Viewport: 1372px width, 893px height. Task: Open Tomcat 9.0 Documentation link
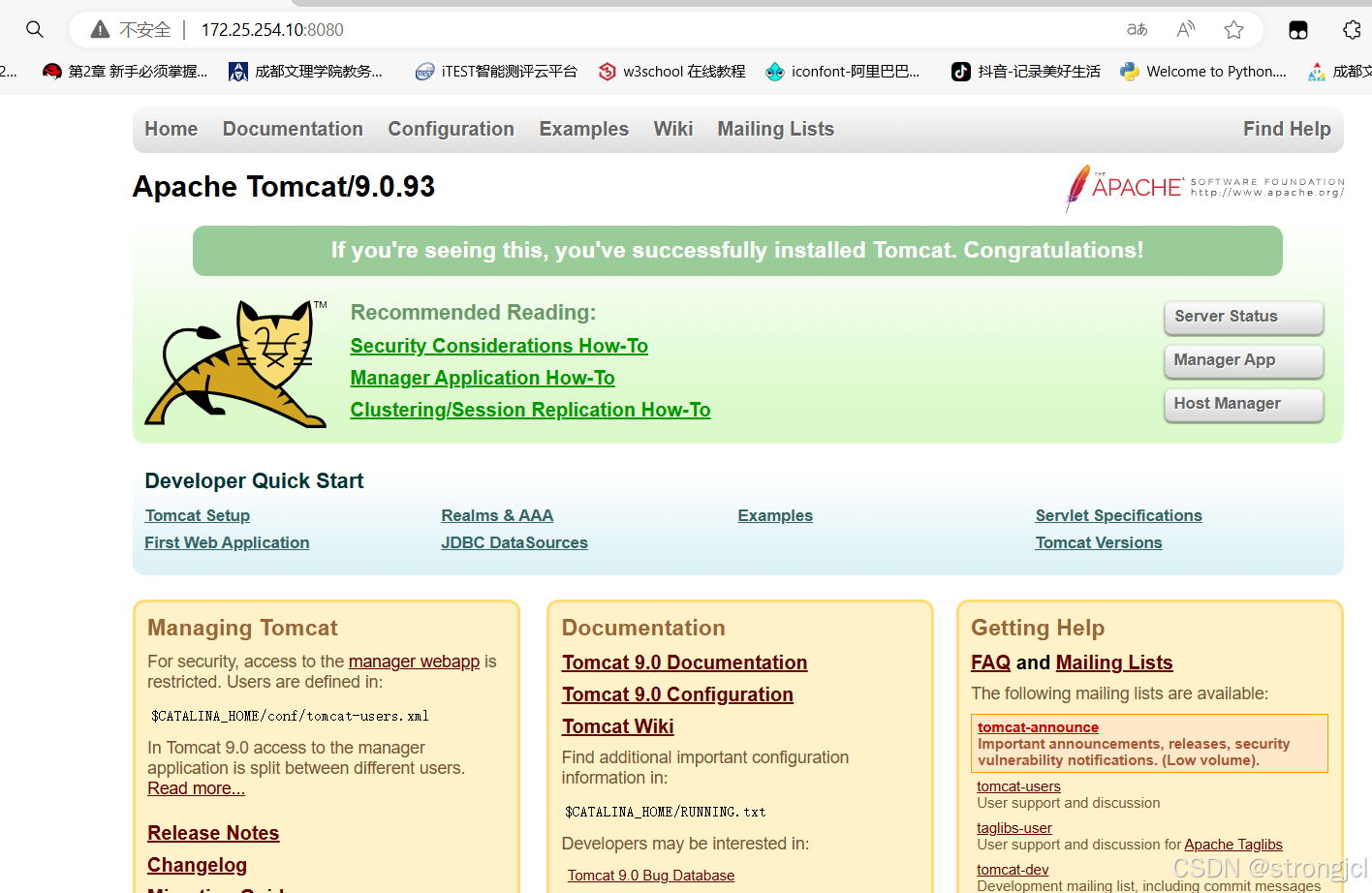684,662
